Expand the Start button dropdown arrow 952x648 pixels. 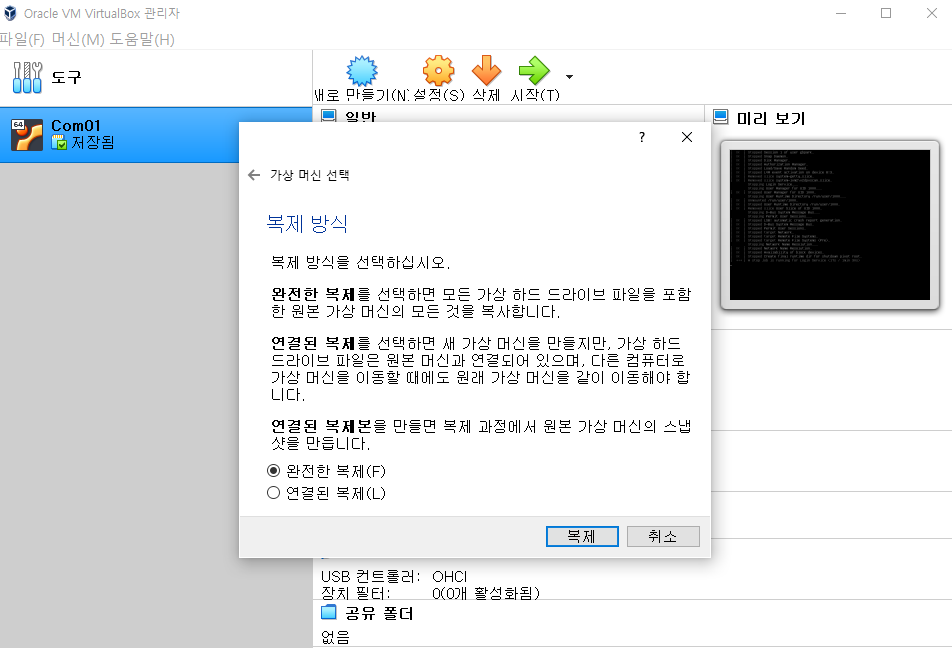point(569,77)
